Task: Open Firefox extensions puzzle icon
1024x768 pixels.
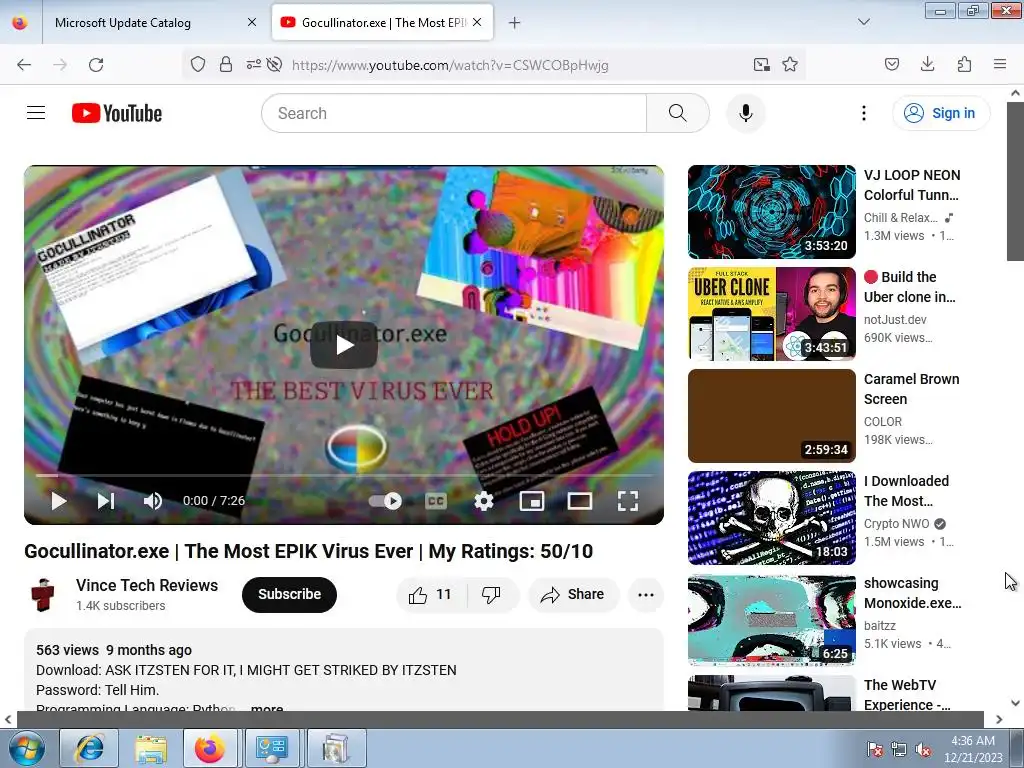Action: click(964, 64)
